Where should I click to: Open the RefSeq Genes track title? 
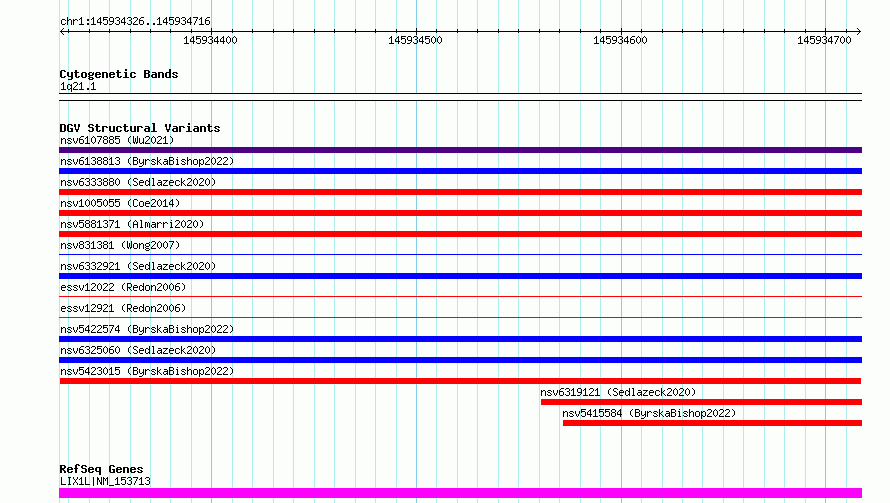click(101, 469)
